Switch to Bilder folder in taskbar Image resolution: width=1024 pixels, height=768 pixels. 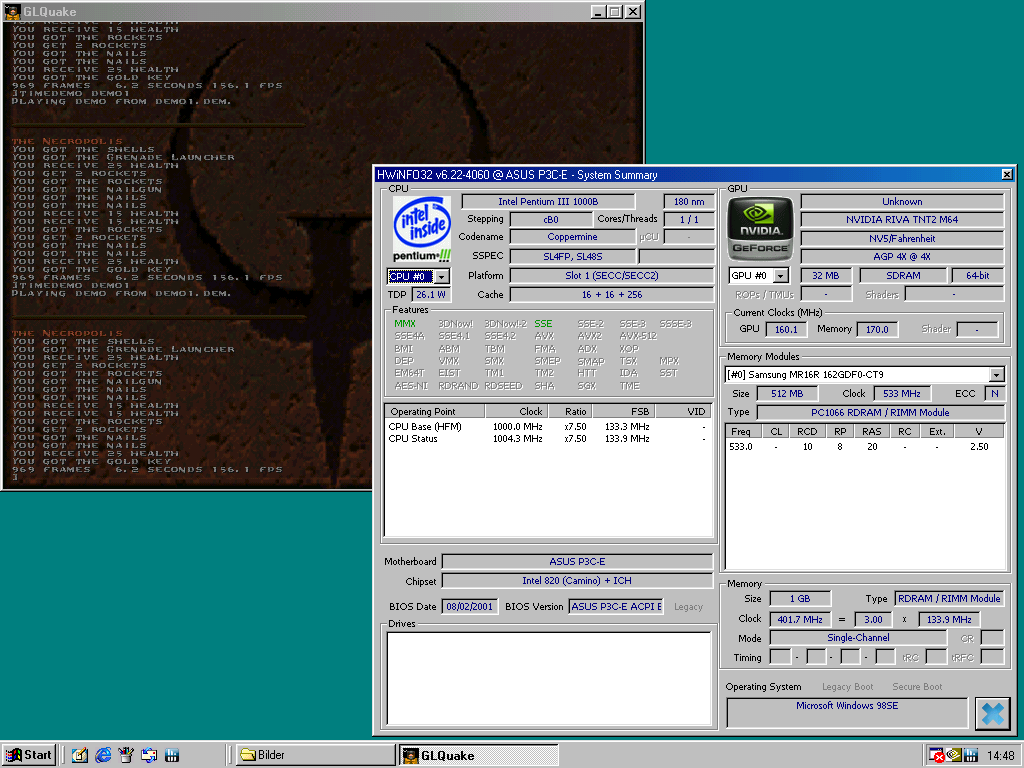[x=315, y=755]
